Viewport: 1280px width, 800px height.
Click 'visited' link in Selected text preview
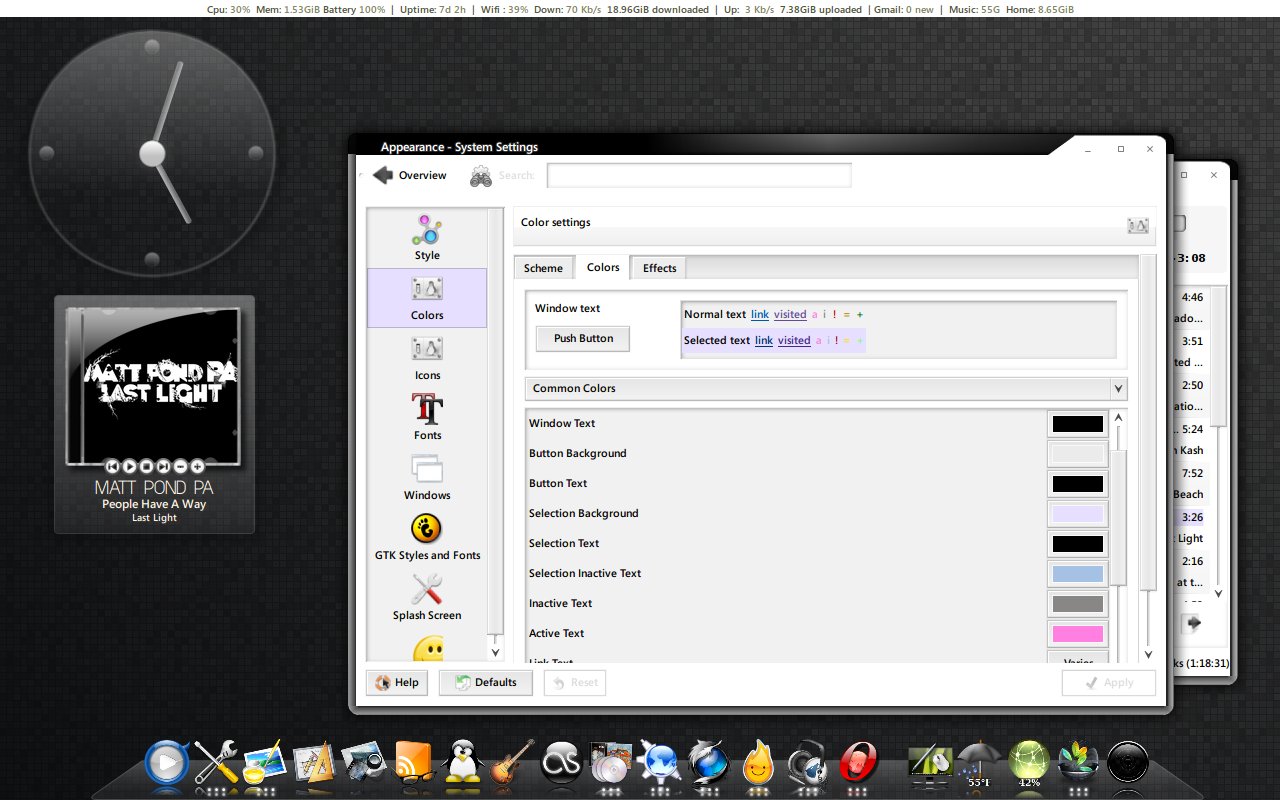click(x=794, y=340)
